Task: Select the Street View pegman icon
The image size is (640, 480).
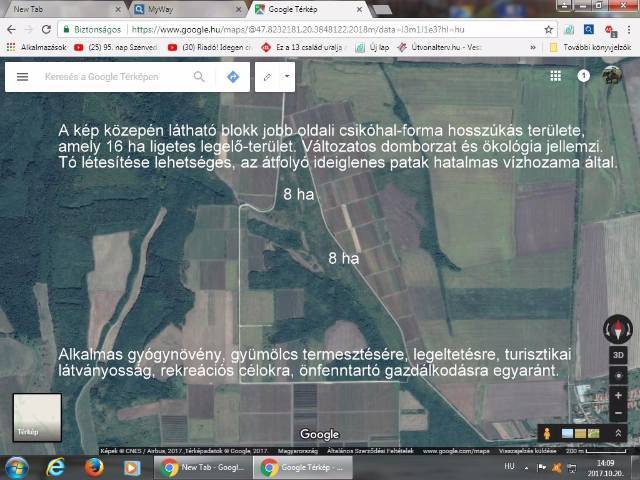Action: click(546, 433)
